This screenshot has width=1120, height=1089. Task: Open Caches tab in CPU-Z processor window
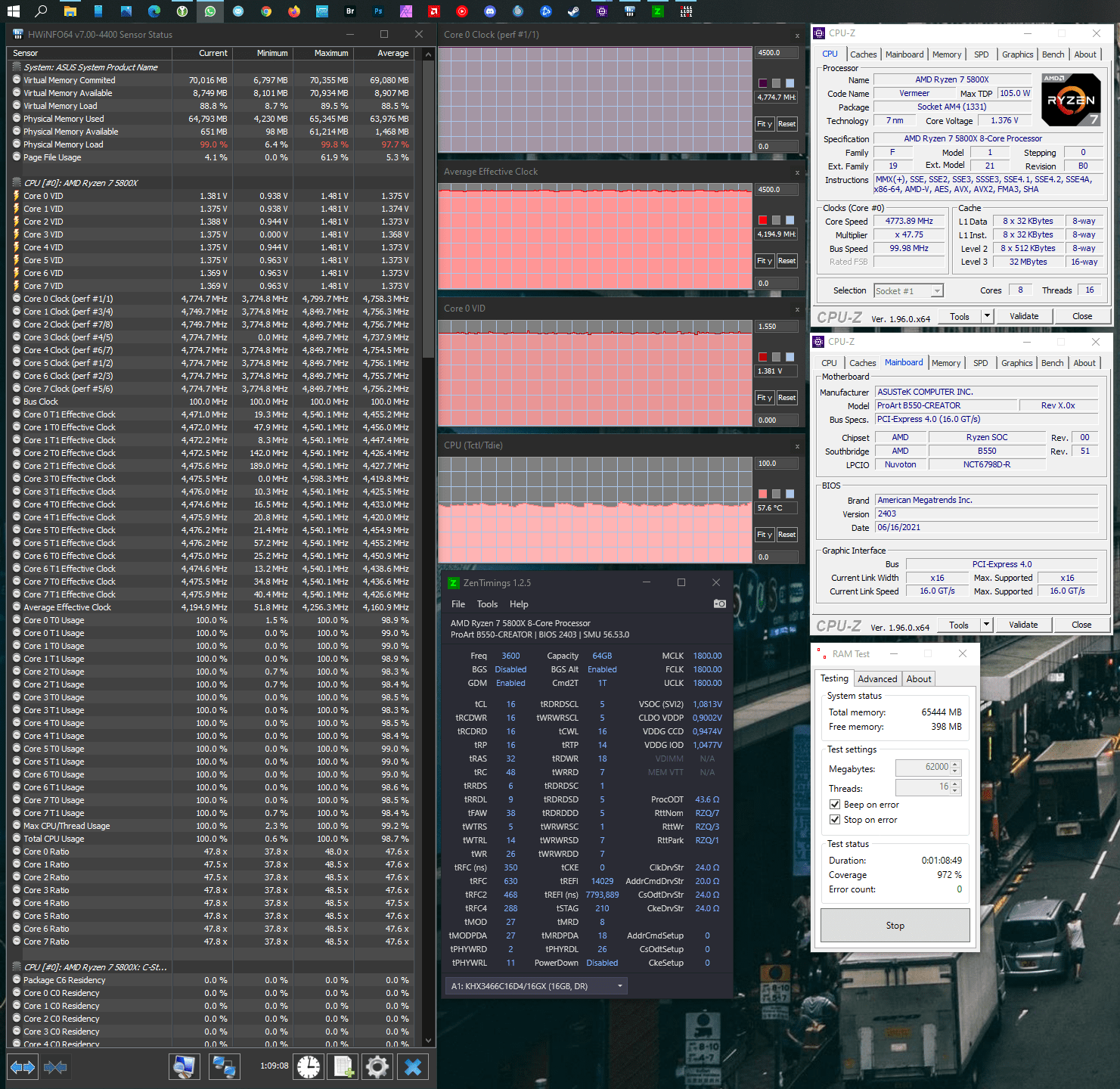point(863,54)
